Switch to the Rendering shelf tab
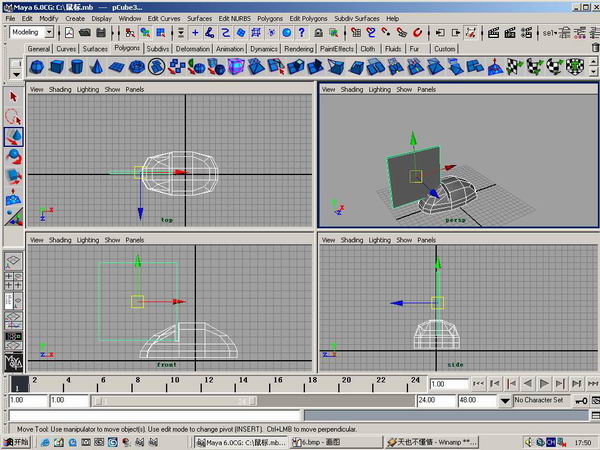This screenshot has height=450, width=600. click(299, 49)
